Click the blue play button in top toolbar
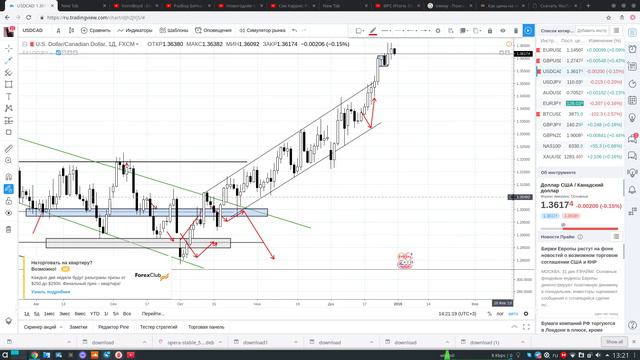Screen dimensions: 640x360 [529, 31]
